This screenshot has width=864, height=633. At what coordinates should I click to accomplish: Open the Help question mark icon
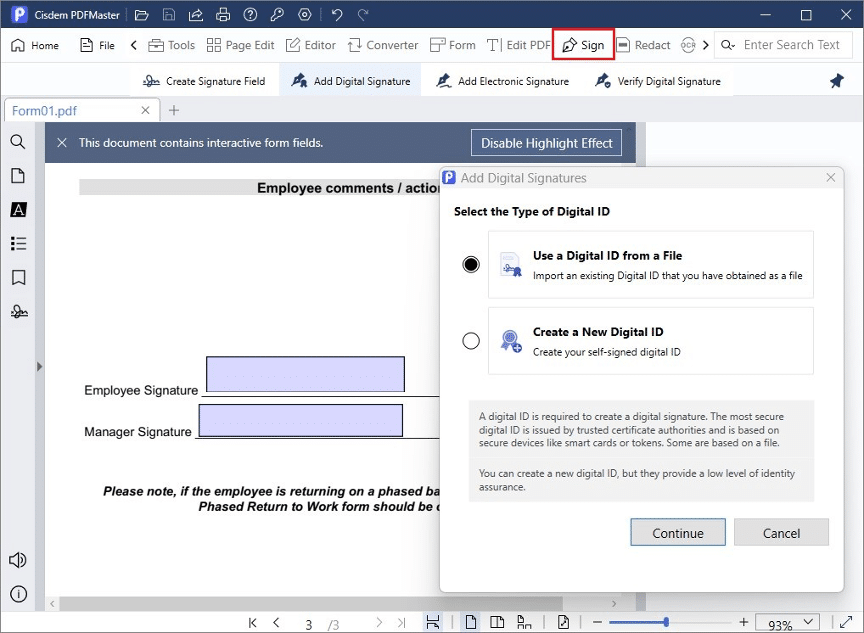(x=249, y=14)
